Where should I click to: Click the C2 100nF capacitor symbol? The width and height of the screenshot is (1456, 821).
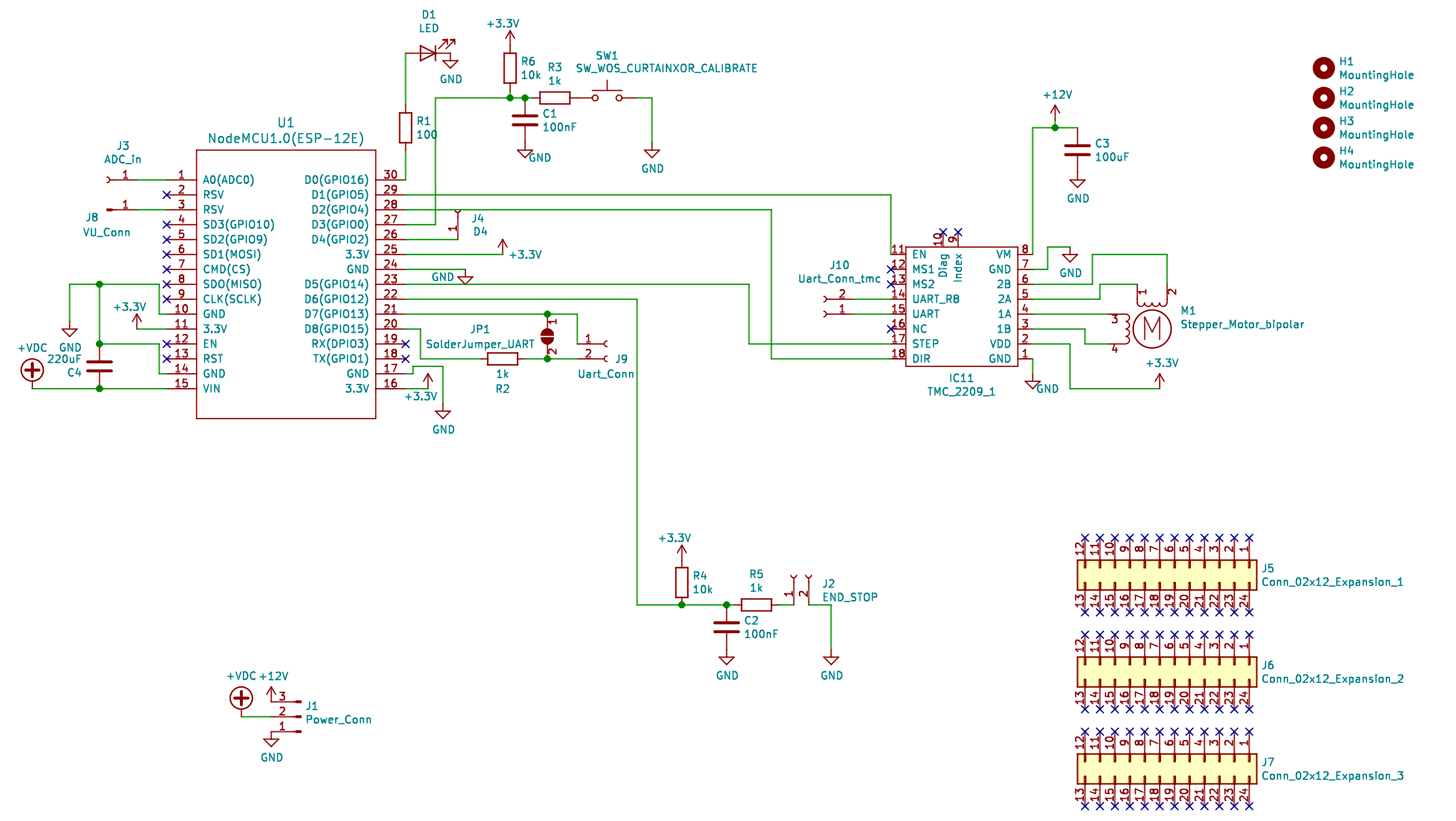726,627
